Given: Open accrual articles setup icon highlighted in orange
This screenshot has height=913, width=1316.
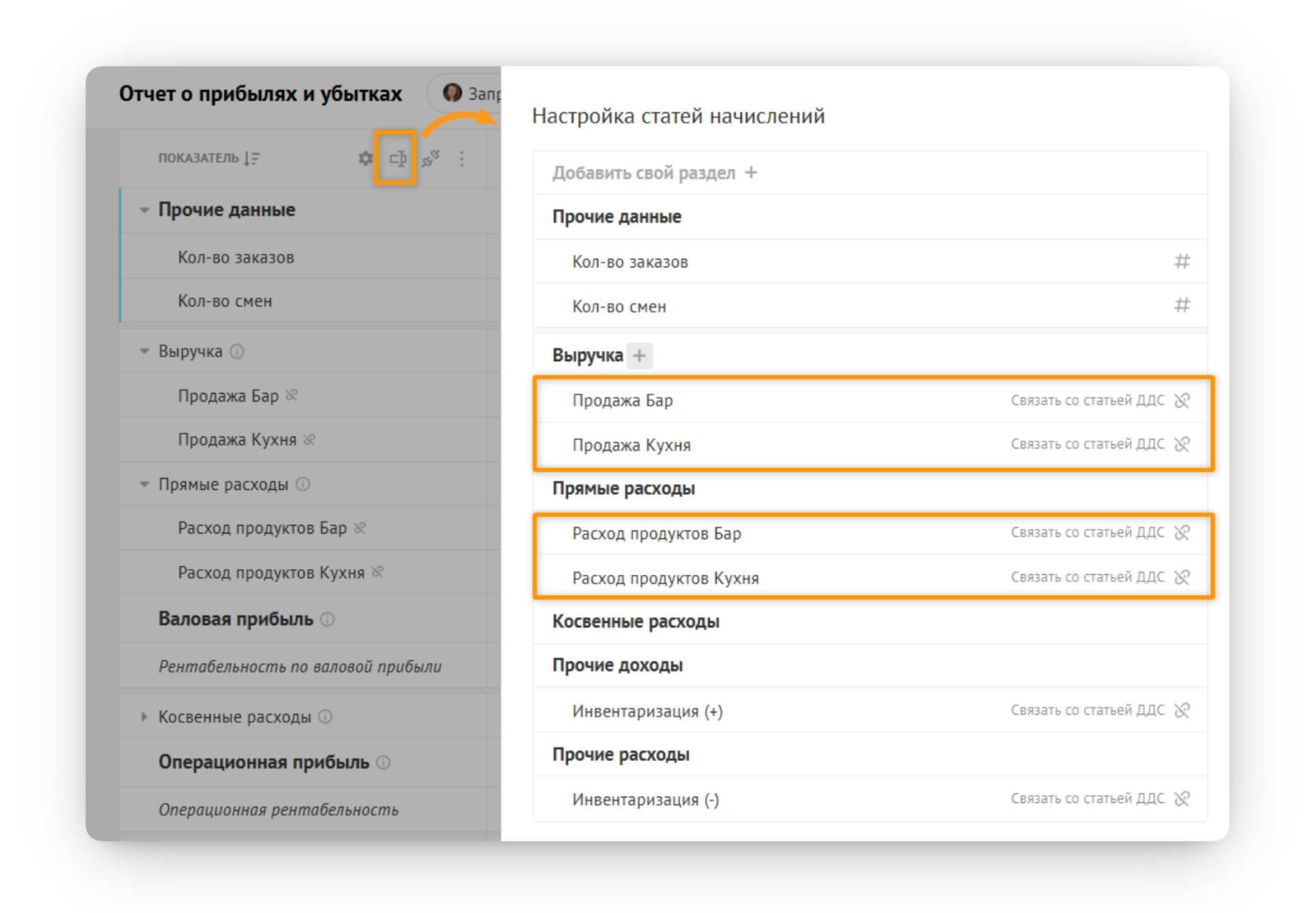Looking at the screenshot, I should tap(398, 159).
